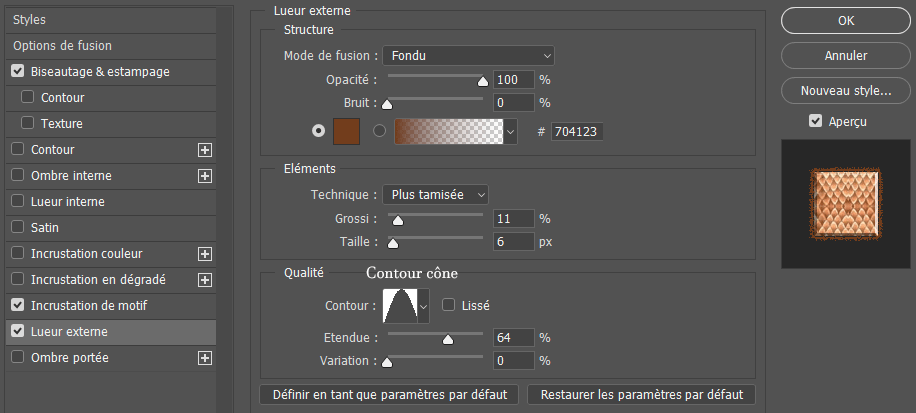Add another Incrustation couleur effect

point(205,254)
